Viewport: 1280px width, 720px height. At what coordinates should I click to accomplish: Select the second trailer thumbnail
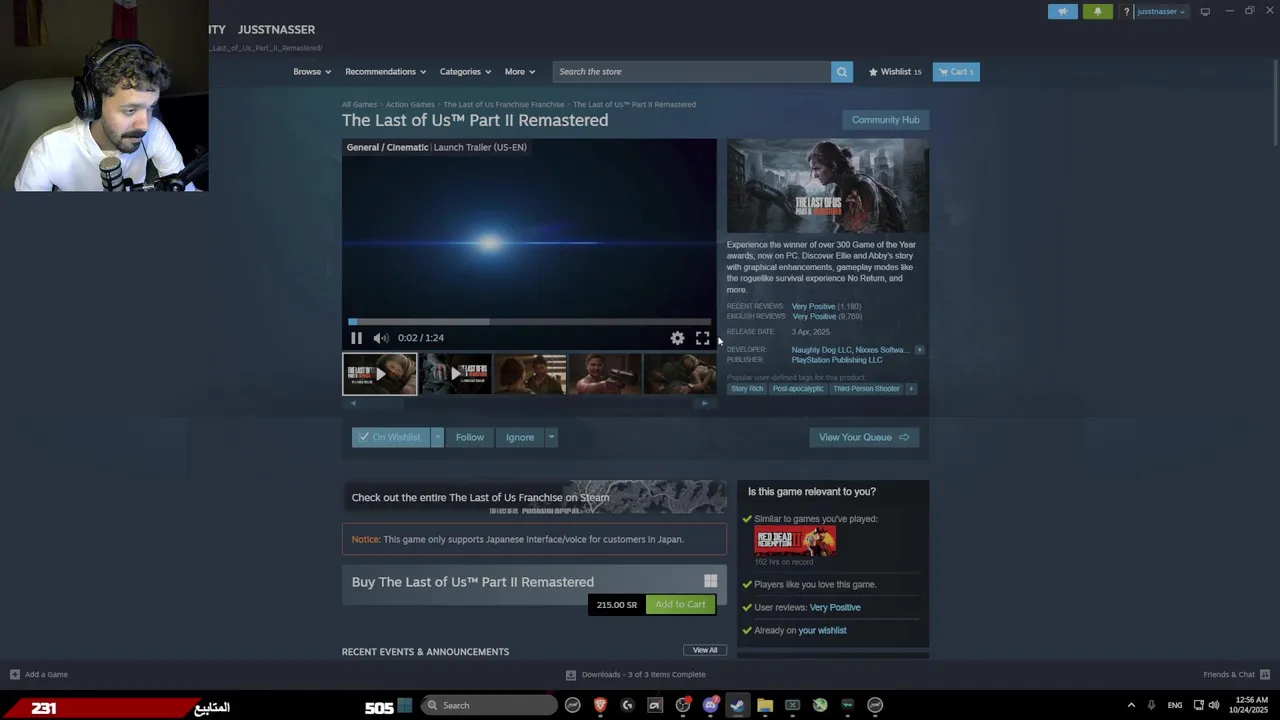coord(455,374)
